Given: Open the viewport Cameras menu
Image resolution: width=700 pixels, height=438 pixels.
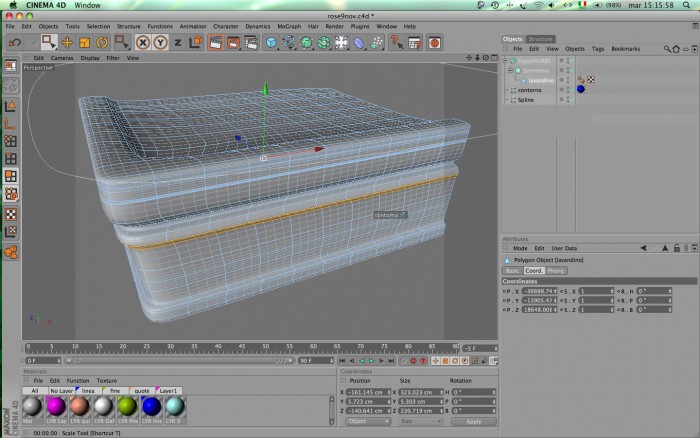Looking at the screenshot, I should (62, 58).
